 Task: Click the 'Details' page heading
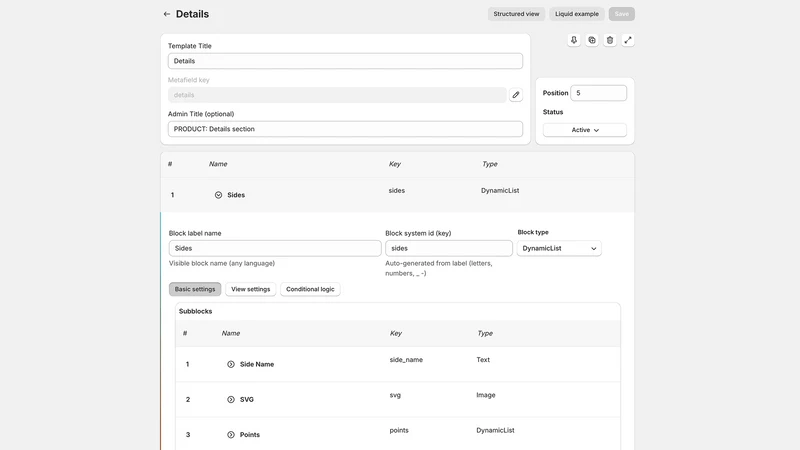pyautogui.click(x=192, y=14)
